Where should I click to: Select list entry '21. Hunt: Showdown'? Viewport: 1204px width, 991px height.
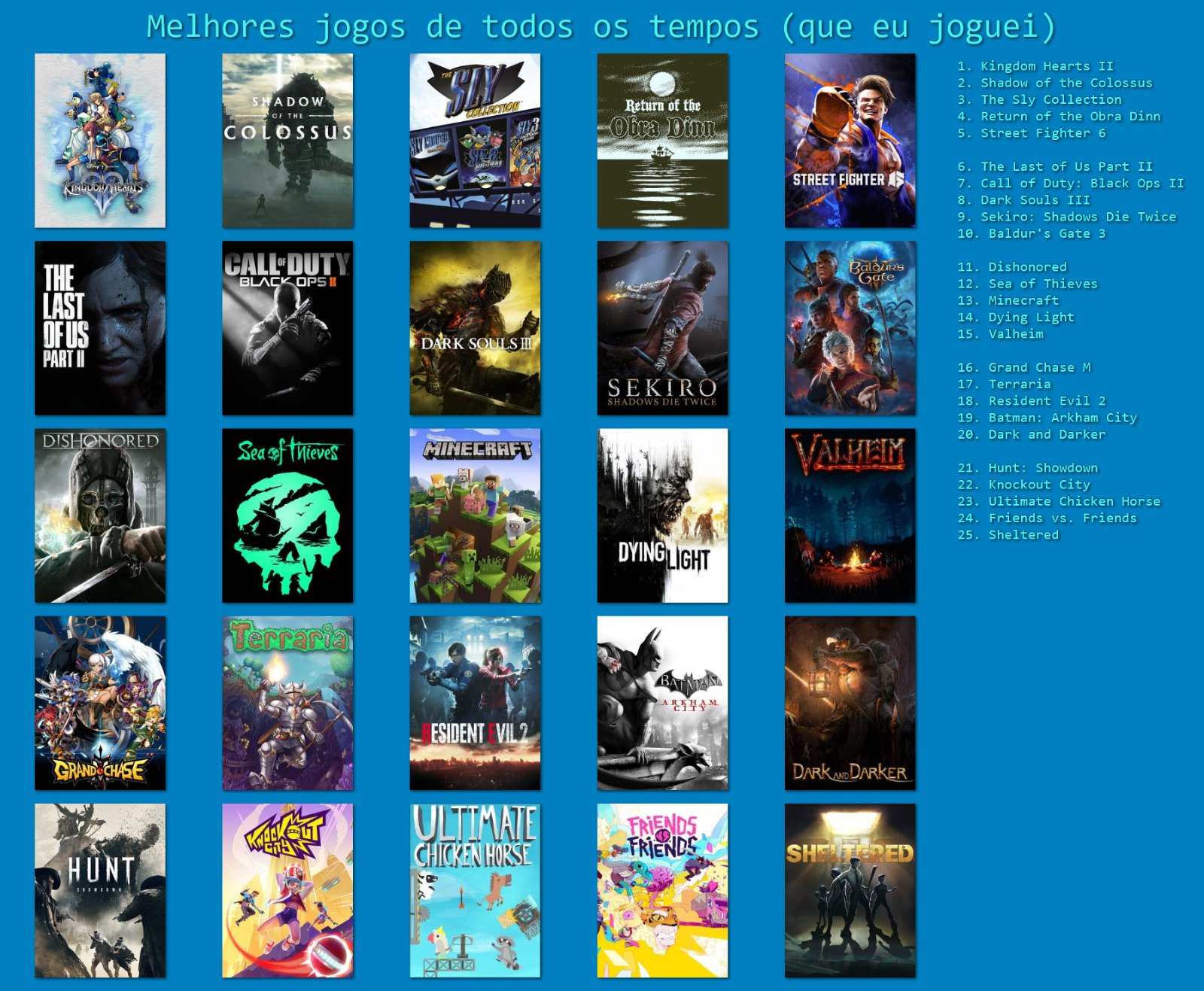pos(1028,467)
